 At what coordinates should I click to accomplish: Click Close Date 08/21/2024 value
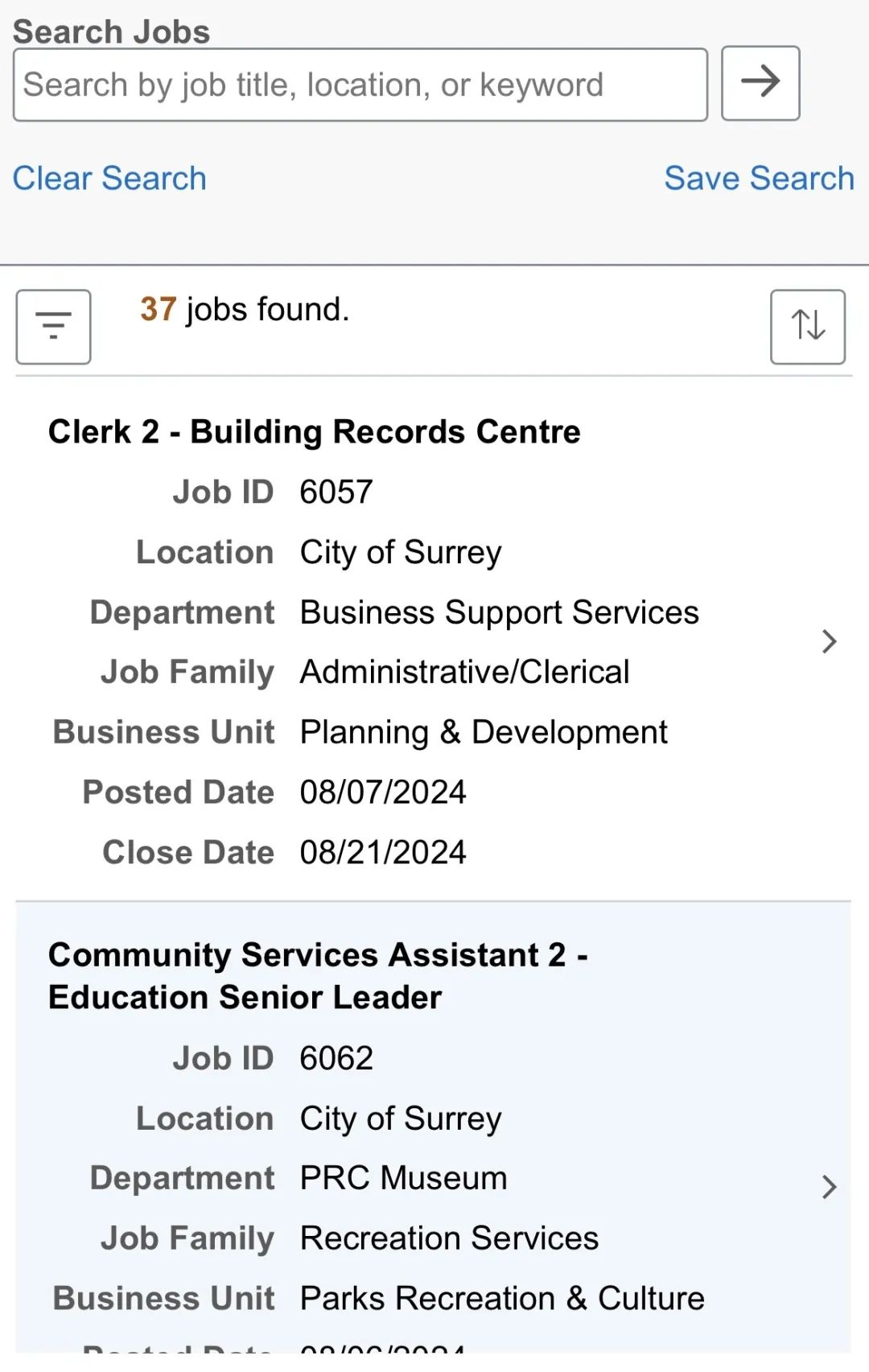(383, 852)
